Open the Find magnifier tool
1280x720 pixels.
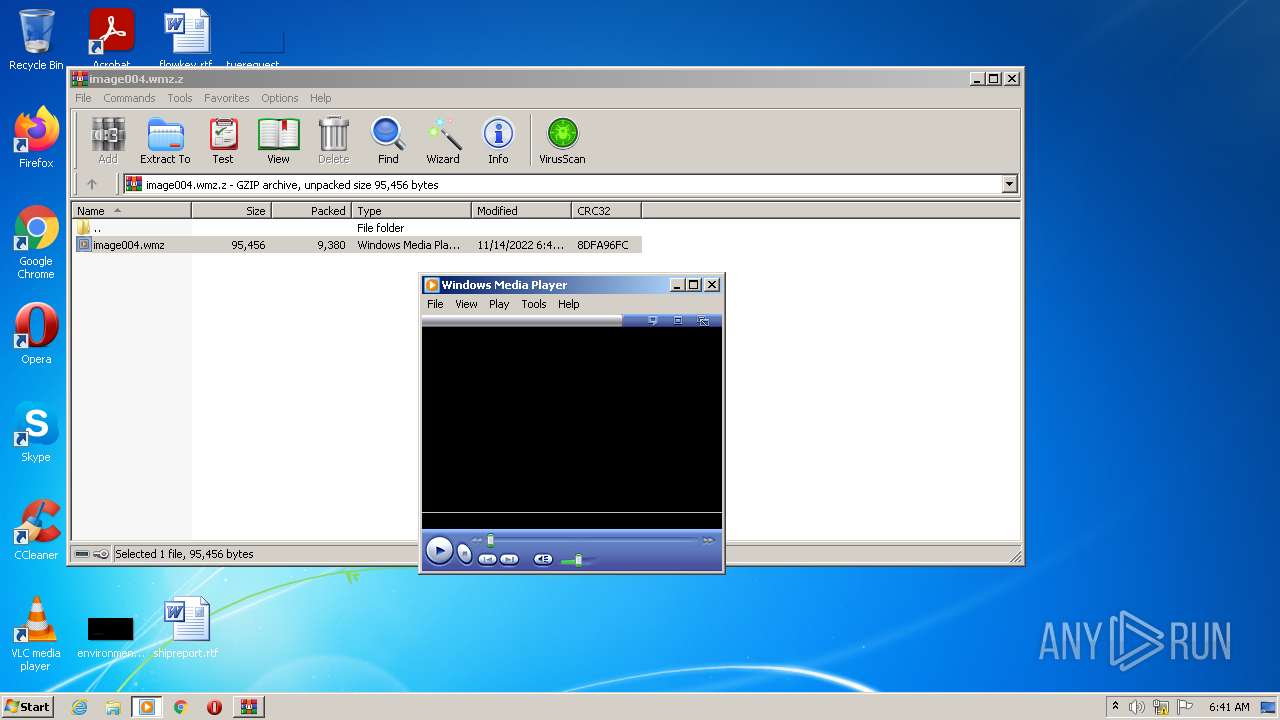coord(388,141)
